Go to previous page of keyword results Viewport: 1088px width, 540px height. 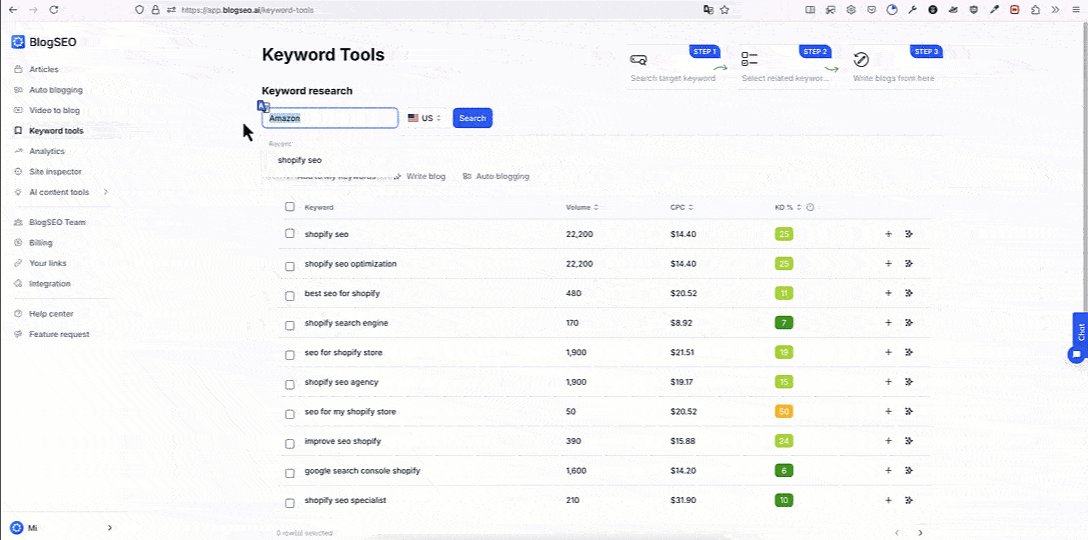tap(897, 533)
